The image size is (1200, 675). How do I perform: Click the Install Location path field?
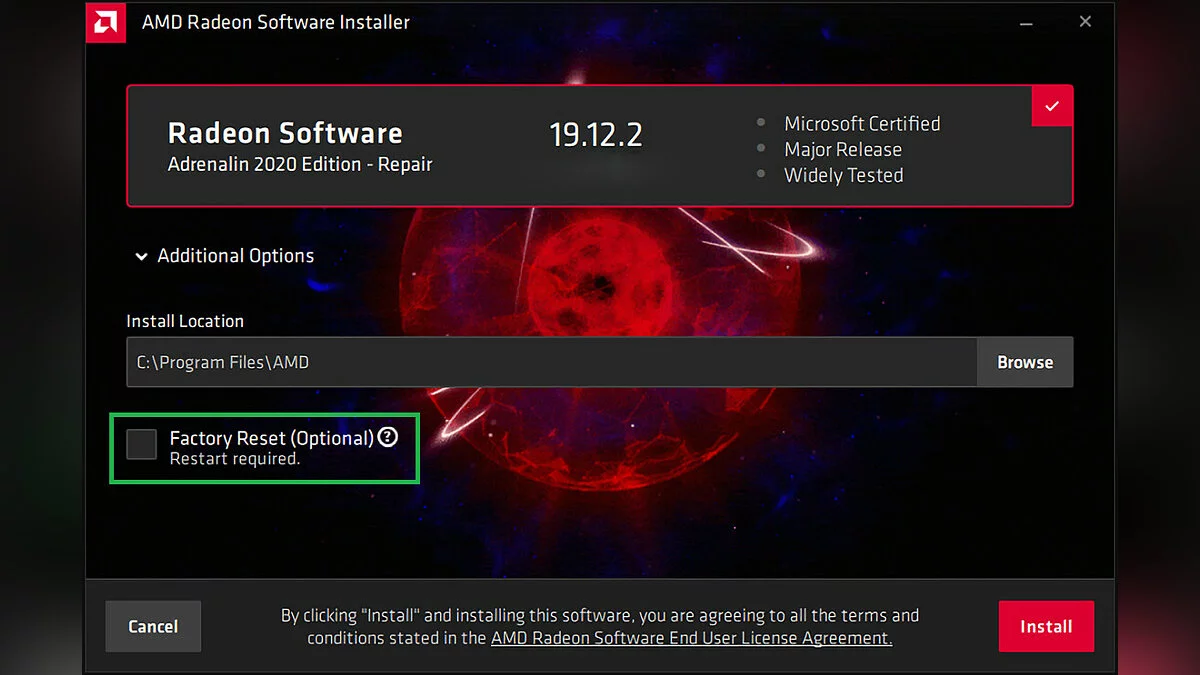[552, 362]
